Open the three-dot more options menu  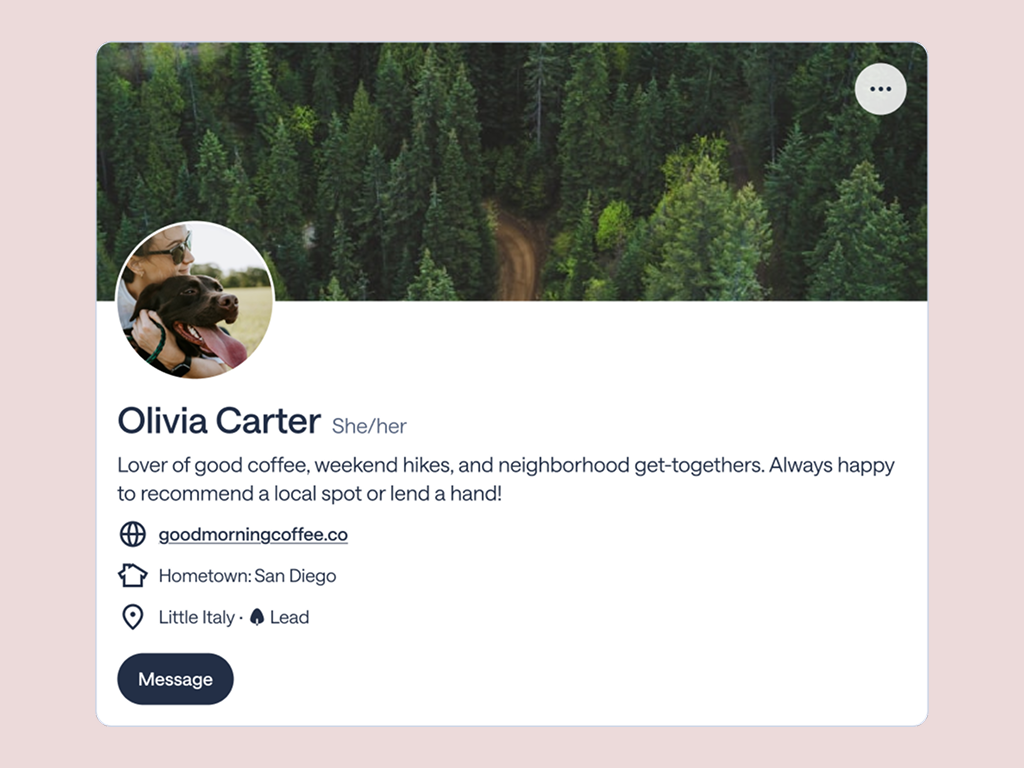tap(880, 89)
